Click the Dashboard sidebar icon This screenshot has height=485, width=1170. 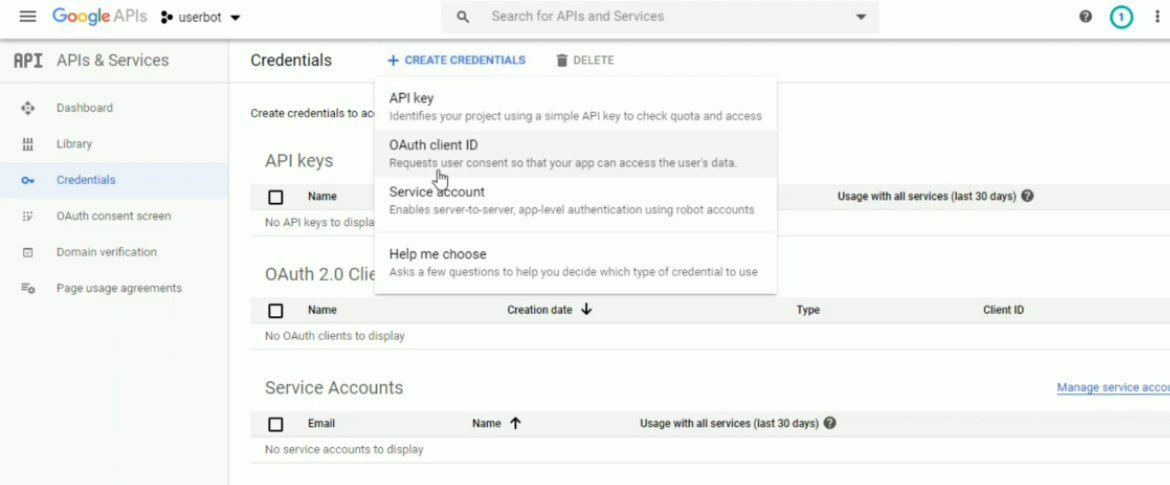[x=28, y=108]
